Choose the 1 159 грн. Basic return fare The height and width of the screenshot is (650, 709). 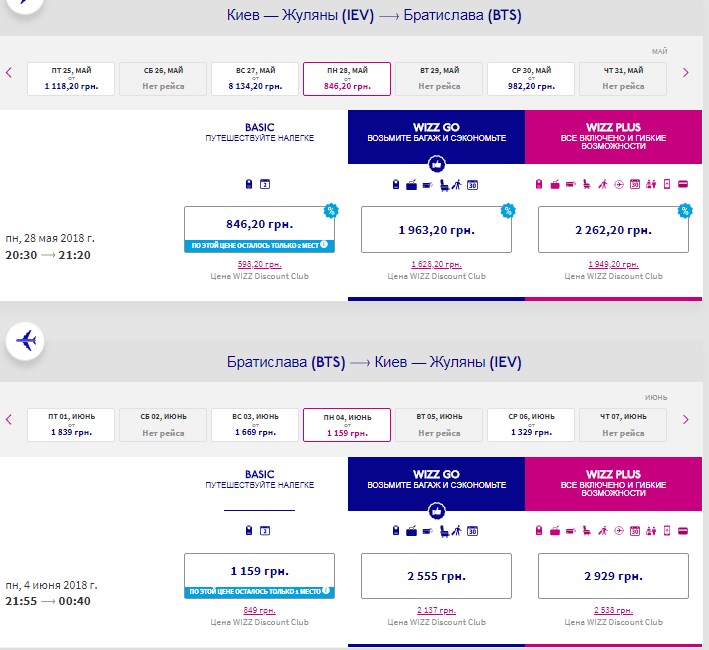(259, 572)
